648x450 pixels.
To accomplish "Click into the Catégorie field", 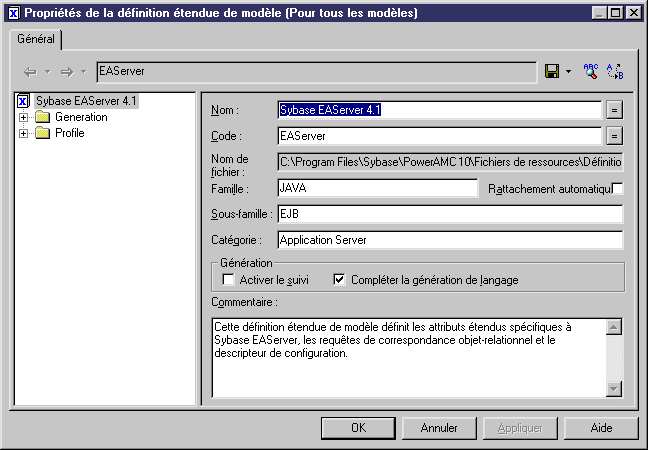I will point(450,240).
